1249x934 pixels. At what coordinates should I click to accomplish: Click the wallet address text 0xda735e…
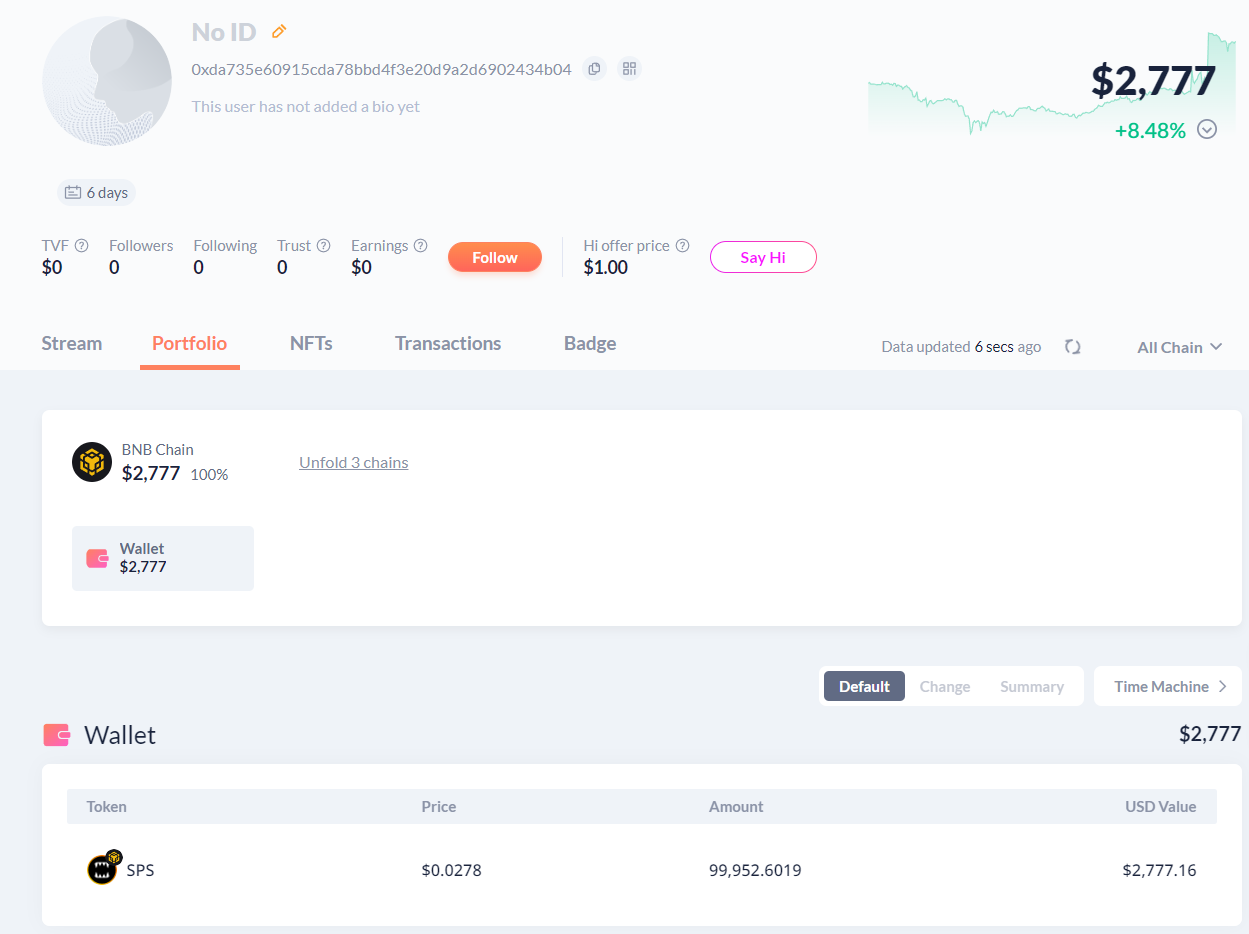click(x=382, y=69)
